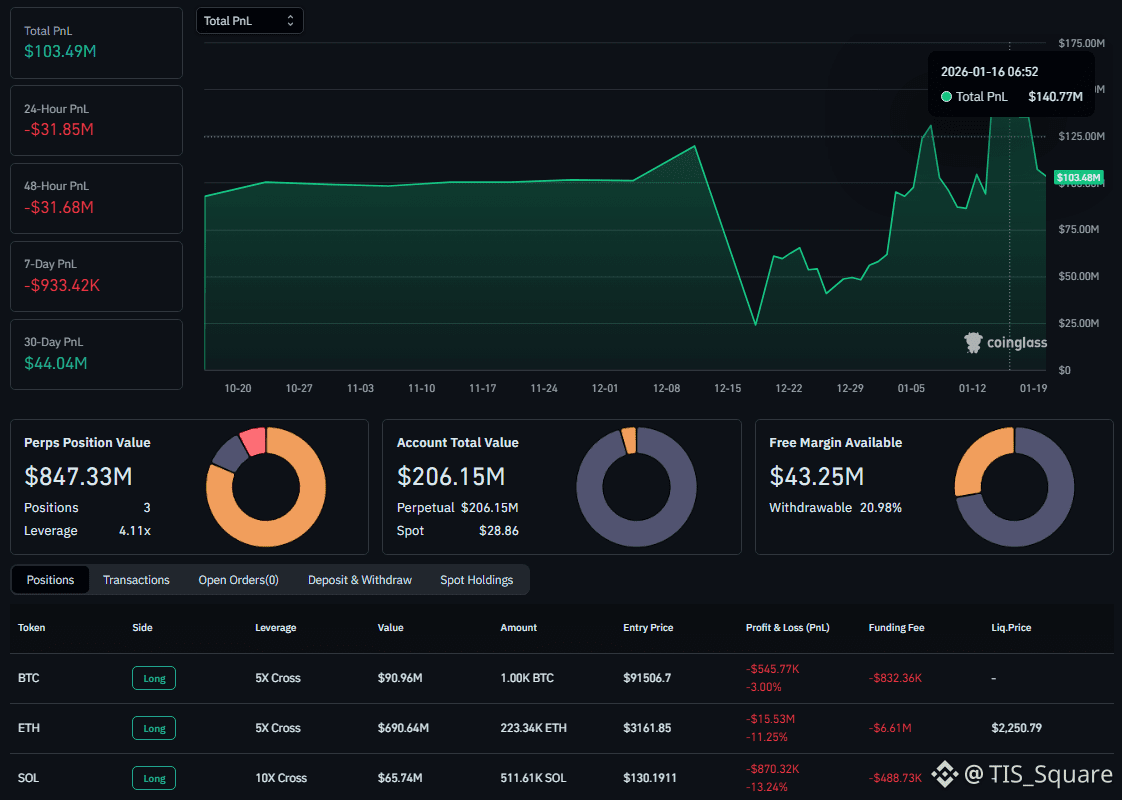Click the green Total PnL legend dot
This screenshot has height=800, width=1122.
(946, 97)
